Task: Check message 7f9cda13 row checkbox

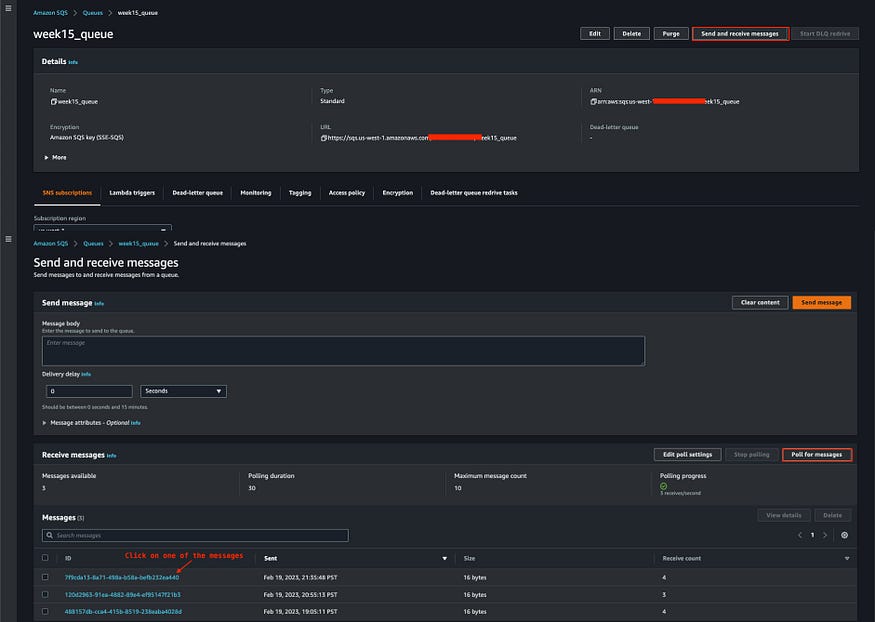Action: tap(45, 577)
